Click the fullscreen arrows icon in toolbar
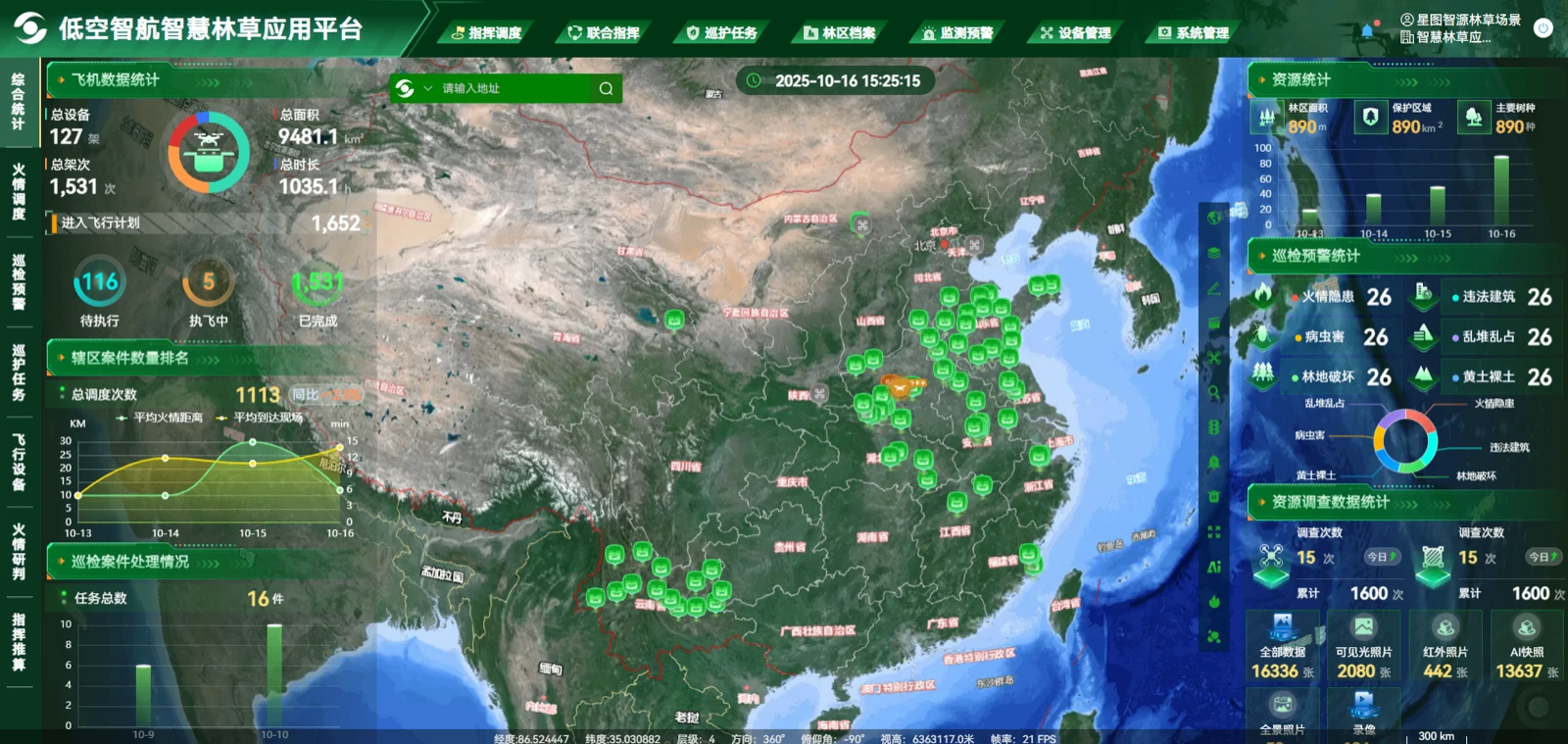Image resolution: width=1568 pixels, height=744 pixels. [1214, 532]
